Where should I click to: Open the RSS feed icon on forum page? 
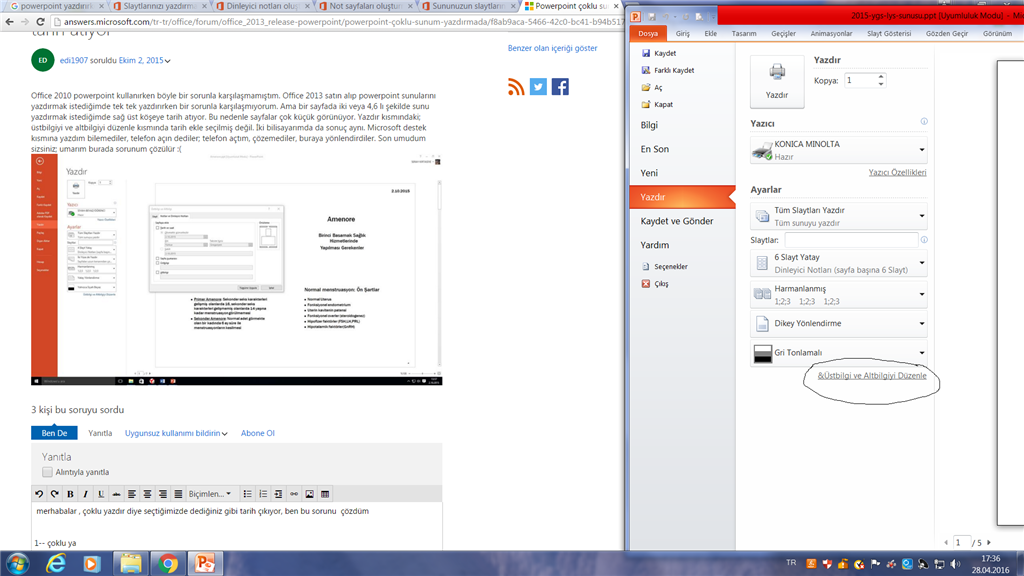point(516,87)
